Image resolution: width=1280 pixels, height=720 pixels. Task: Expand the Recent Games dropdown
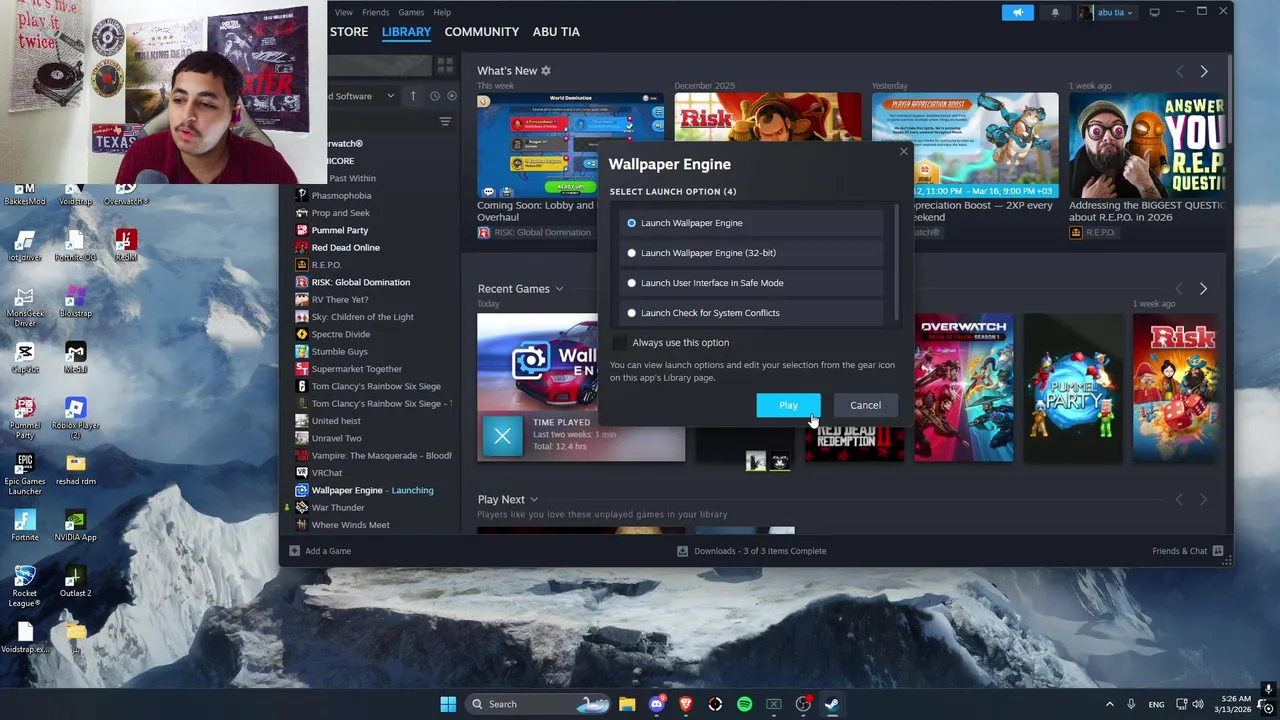tap(559, 289)
